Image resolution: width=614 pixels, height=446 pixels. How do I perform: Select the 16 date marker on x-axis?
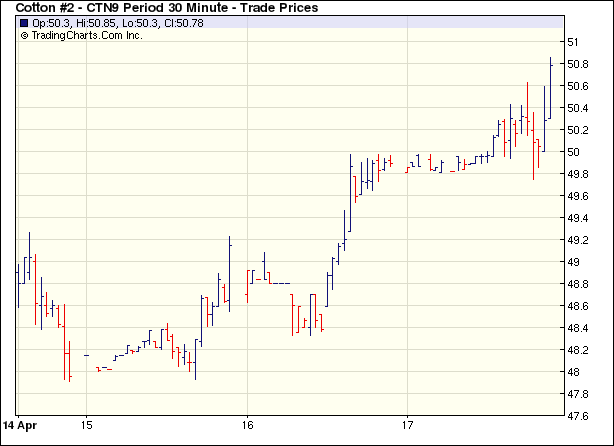click(x=247, y=424)
